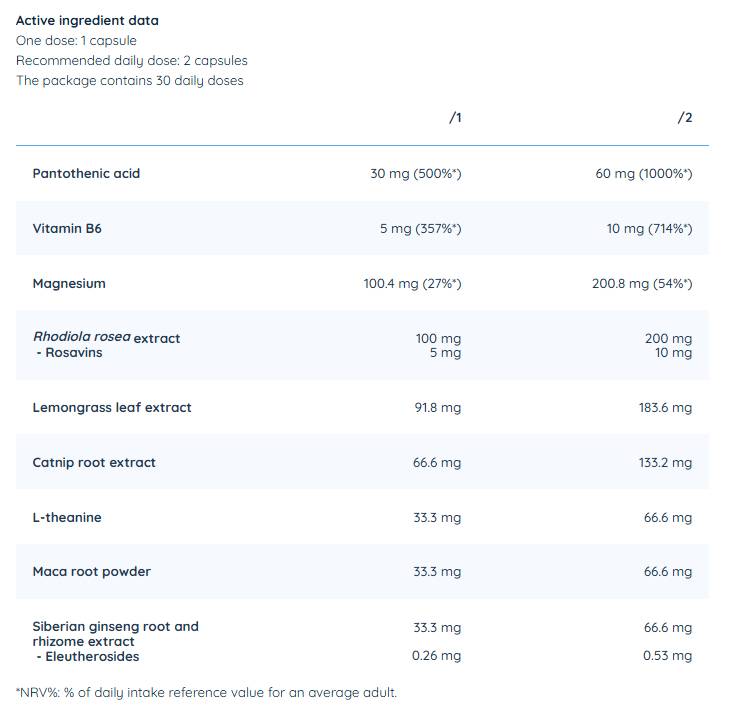The height and width of the screenshot is (712, 737).
Task: Click the NRV% footnote text
Action: point(206,692)
